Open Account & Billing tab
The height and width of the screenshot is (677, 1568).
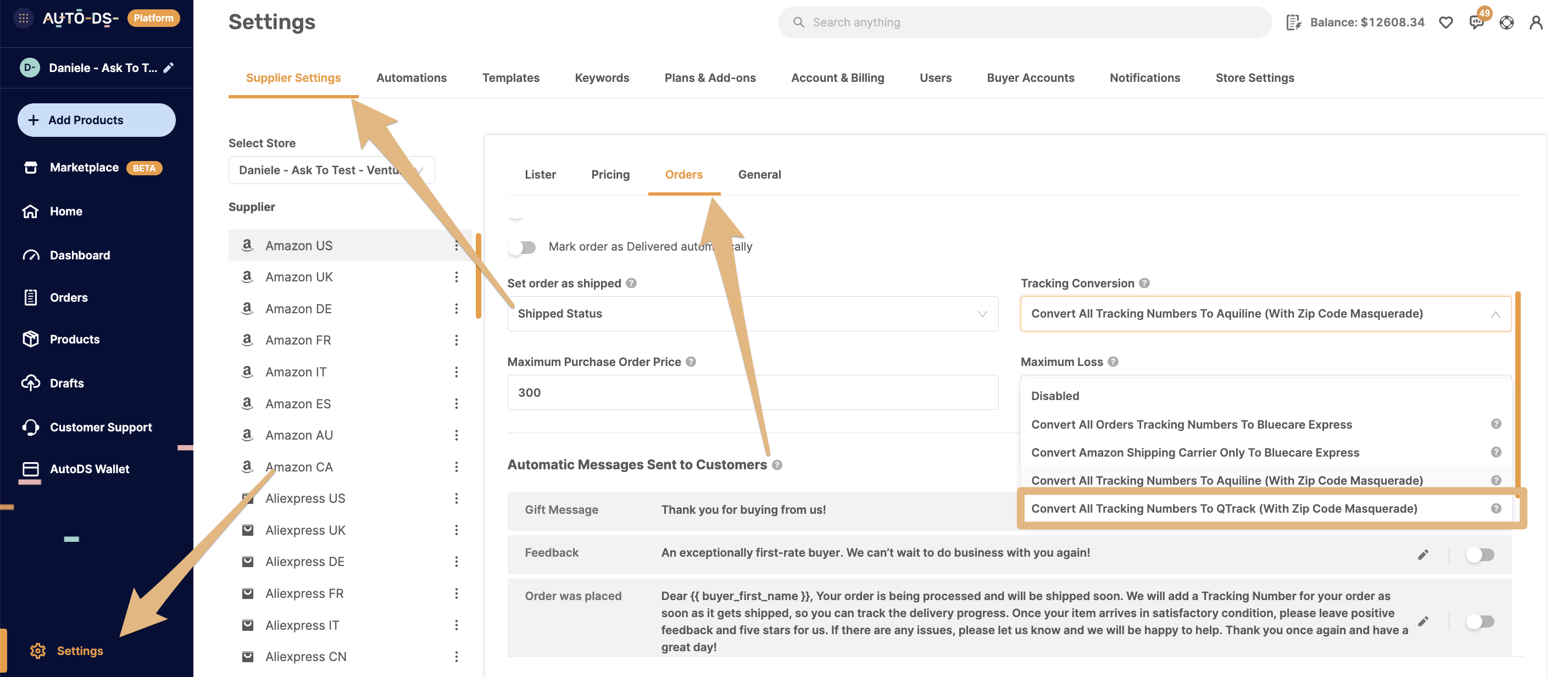pos(837,78)
